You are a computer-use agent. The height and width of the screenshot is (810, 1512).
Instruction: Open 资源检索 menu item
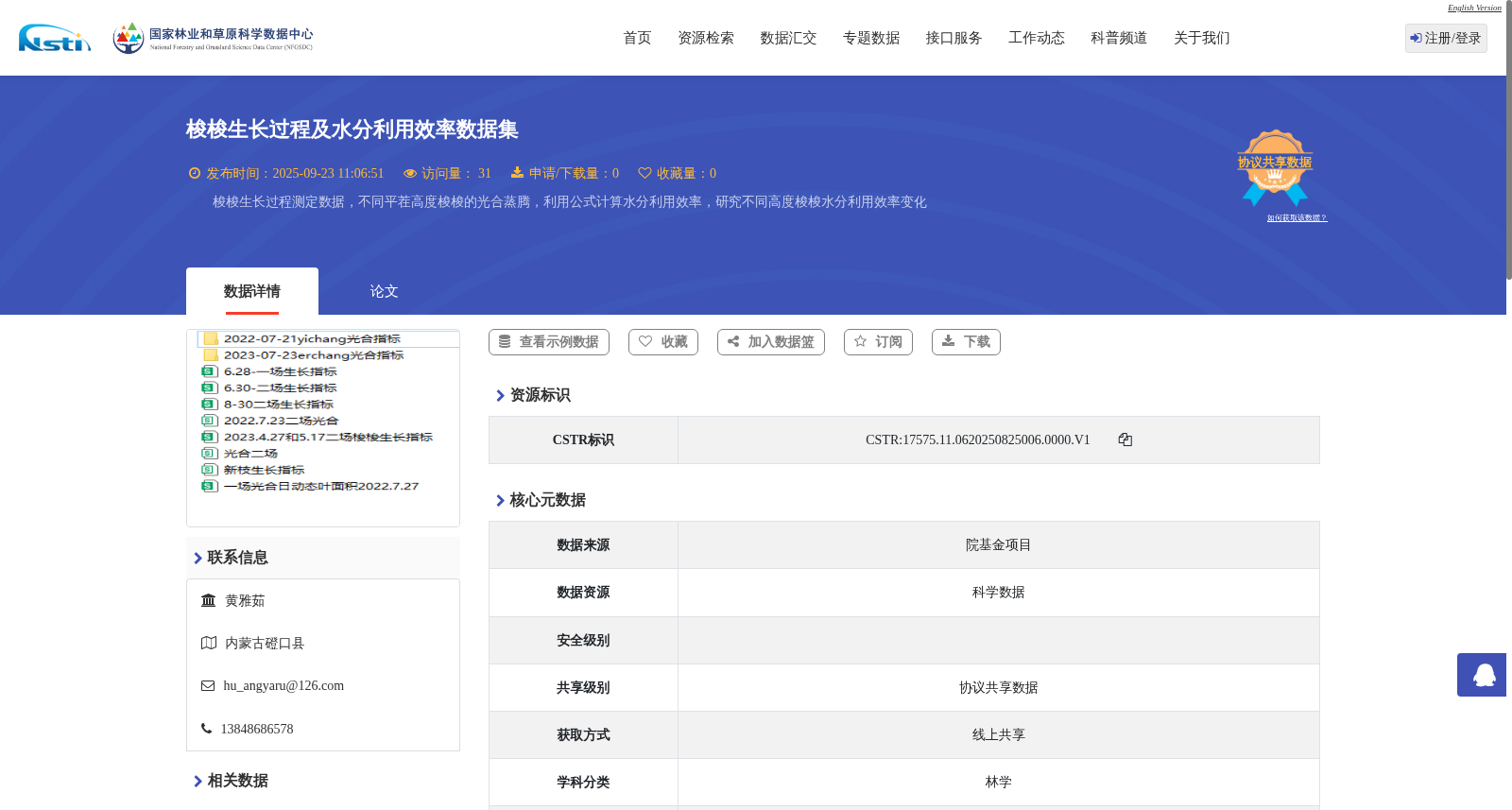(706, 38)
